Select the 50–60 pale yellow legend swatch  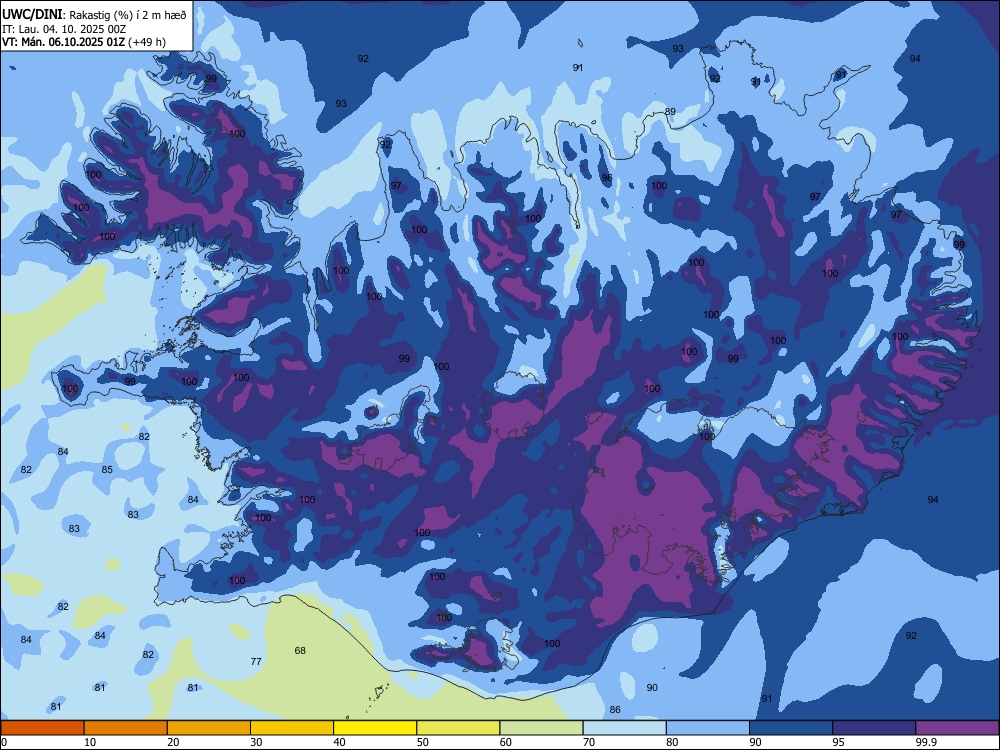(459, 728)
